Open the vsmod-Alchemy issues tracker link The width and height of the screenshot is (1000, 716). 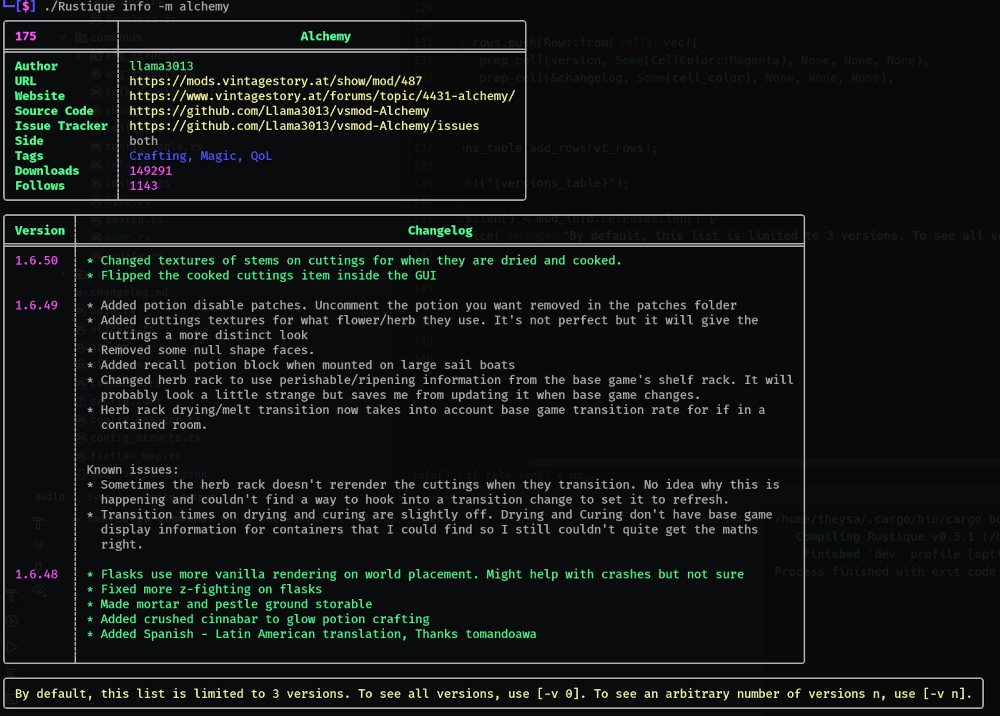point(304,126)
